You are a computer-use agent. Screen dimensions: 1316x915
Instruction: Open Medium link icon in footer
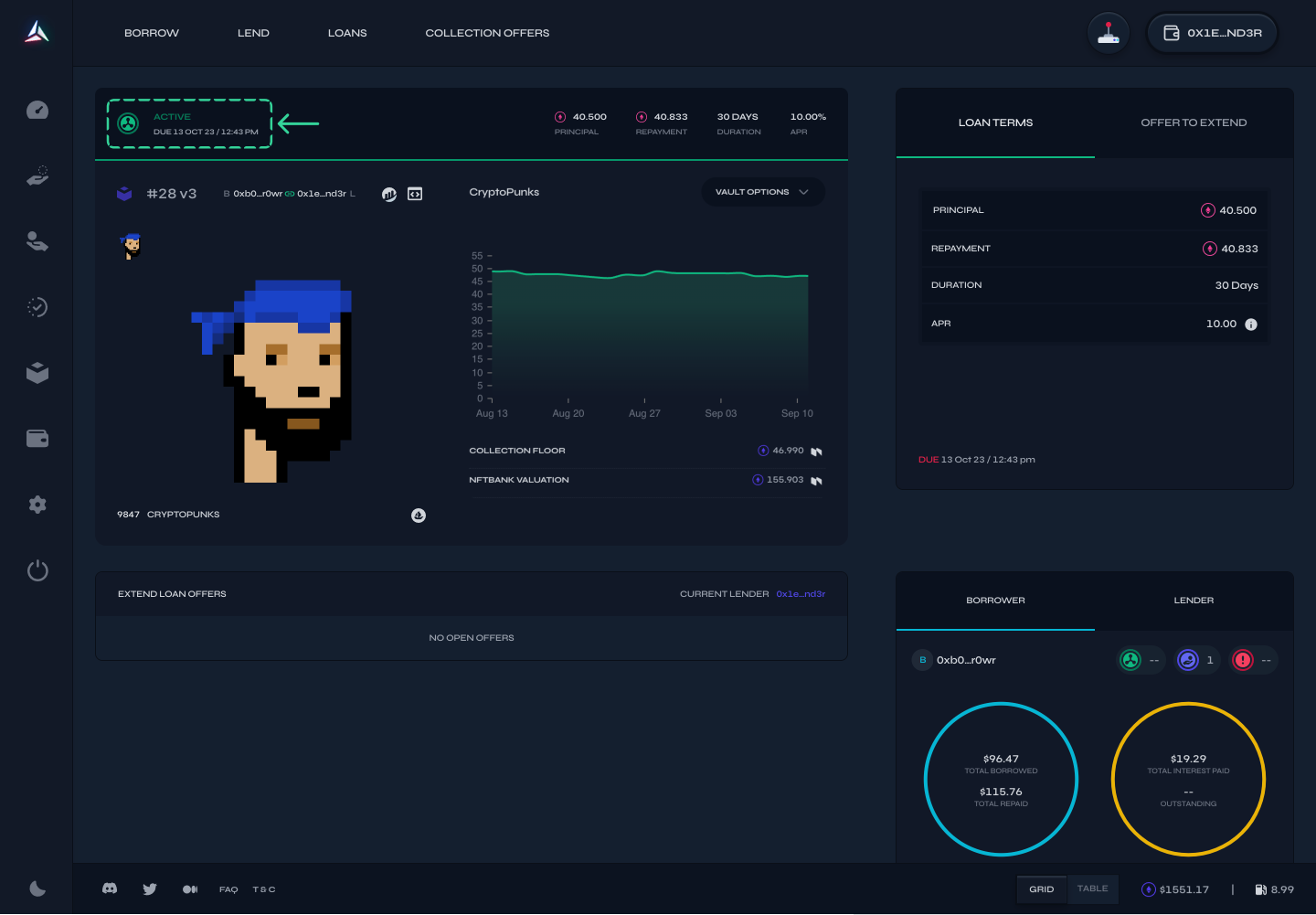190,889
